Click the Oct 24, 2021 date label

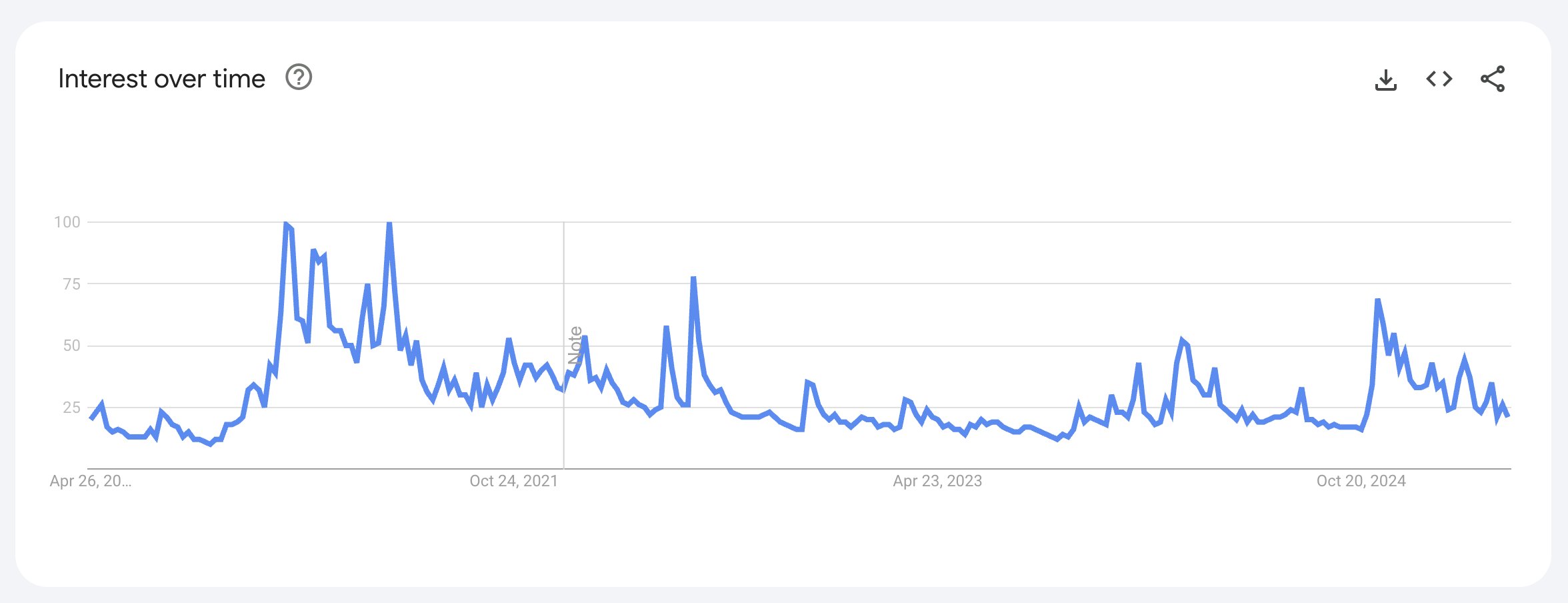click(513, 481)
